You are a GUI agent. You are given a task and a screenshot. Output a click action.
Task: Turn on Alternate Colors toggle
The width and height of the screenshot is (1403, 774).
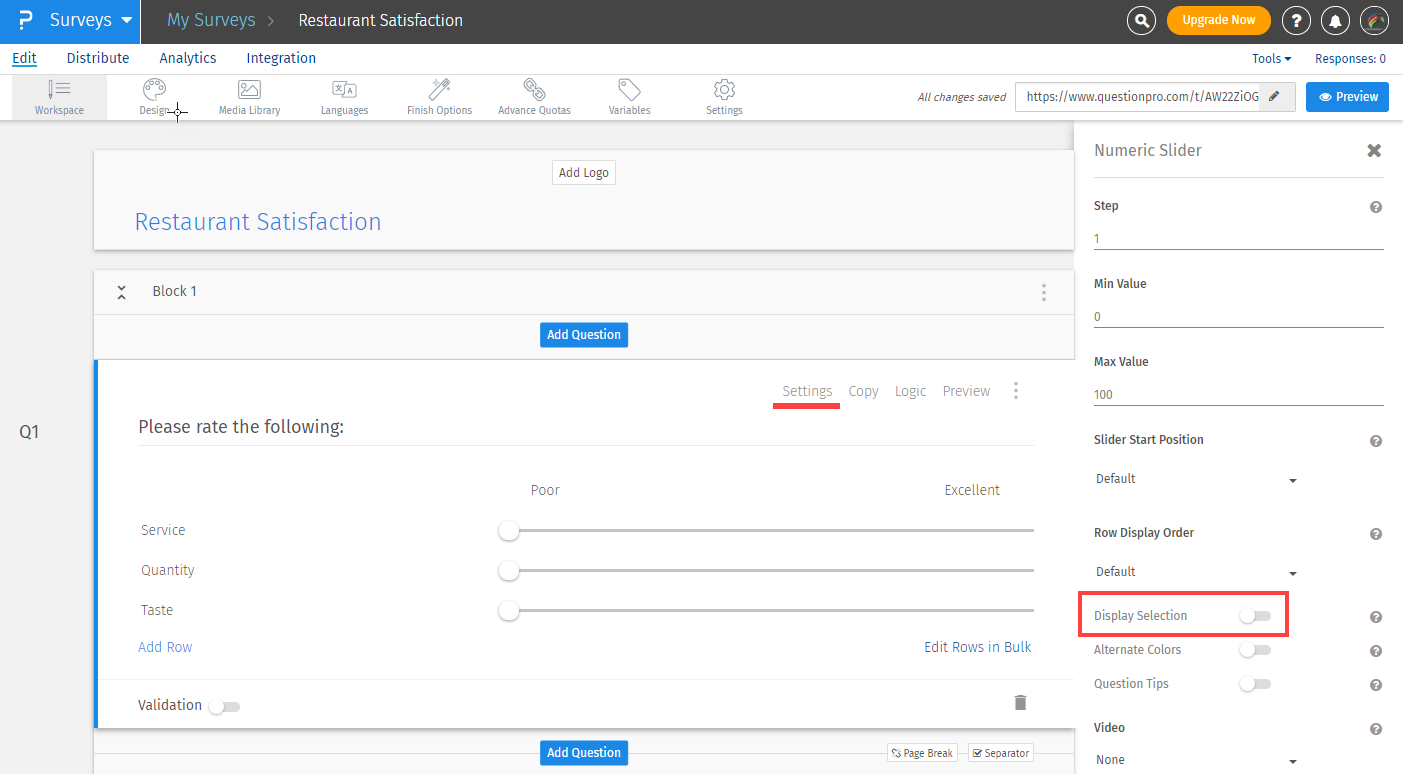[1254, 650]
